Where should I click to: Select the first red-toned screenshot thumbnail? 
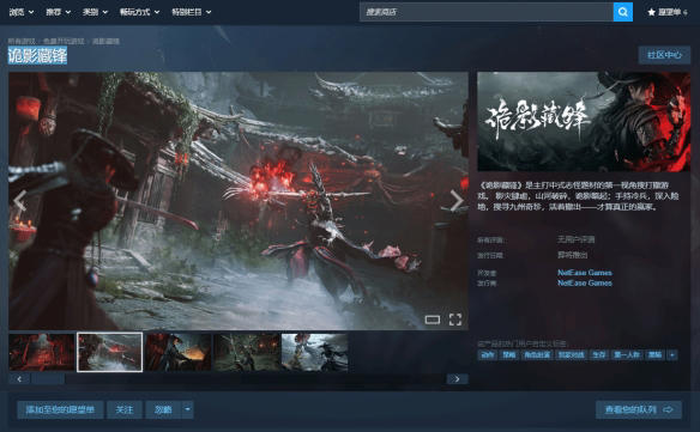tap(42, 352)
